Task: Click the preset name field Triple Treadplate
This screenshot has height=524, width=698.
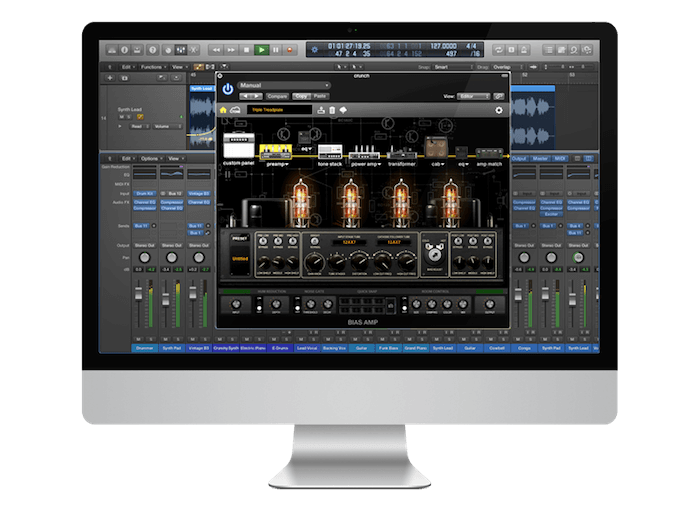Action: click(280, 110)
